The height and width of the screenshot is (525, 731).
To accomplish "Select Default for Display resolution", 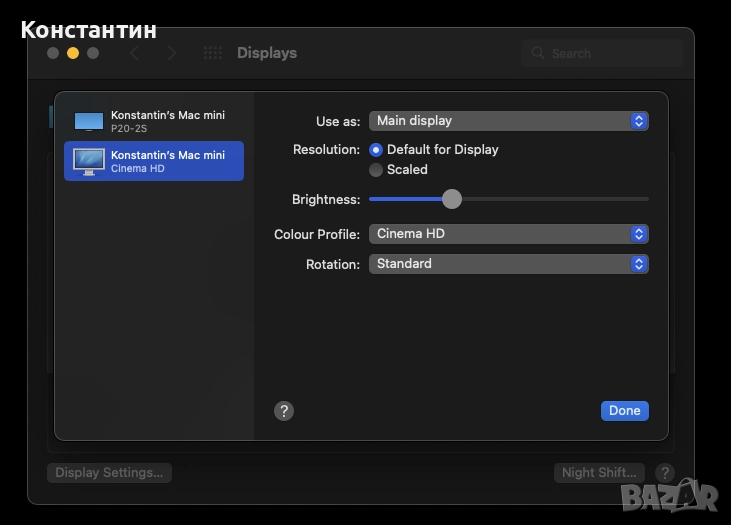I will pyautogui.click(x=376, y=149).
